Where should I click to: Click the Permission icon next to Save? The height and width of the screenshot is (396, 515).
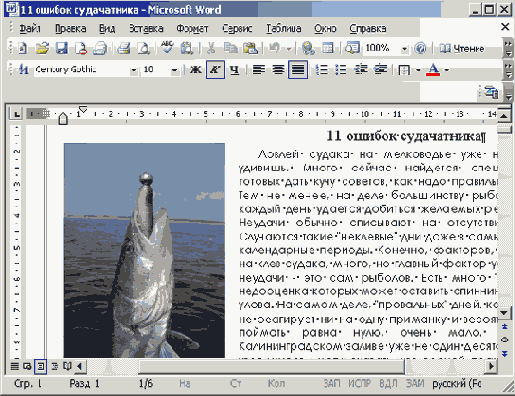(x=81, y=48)
